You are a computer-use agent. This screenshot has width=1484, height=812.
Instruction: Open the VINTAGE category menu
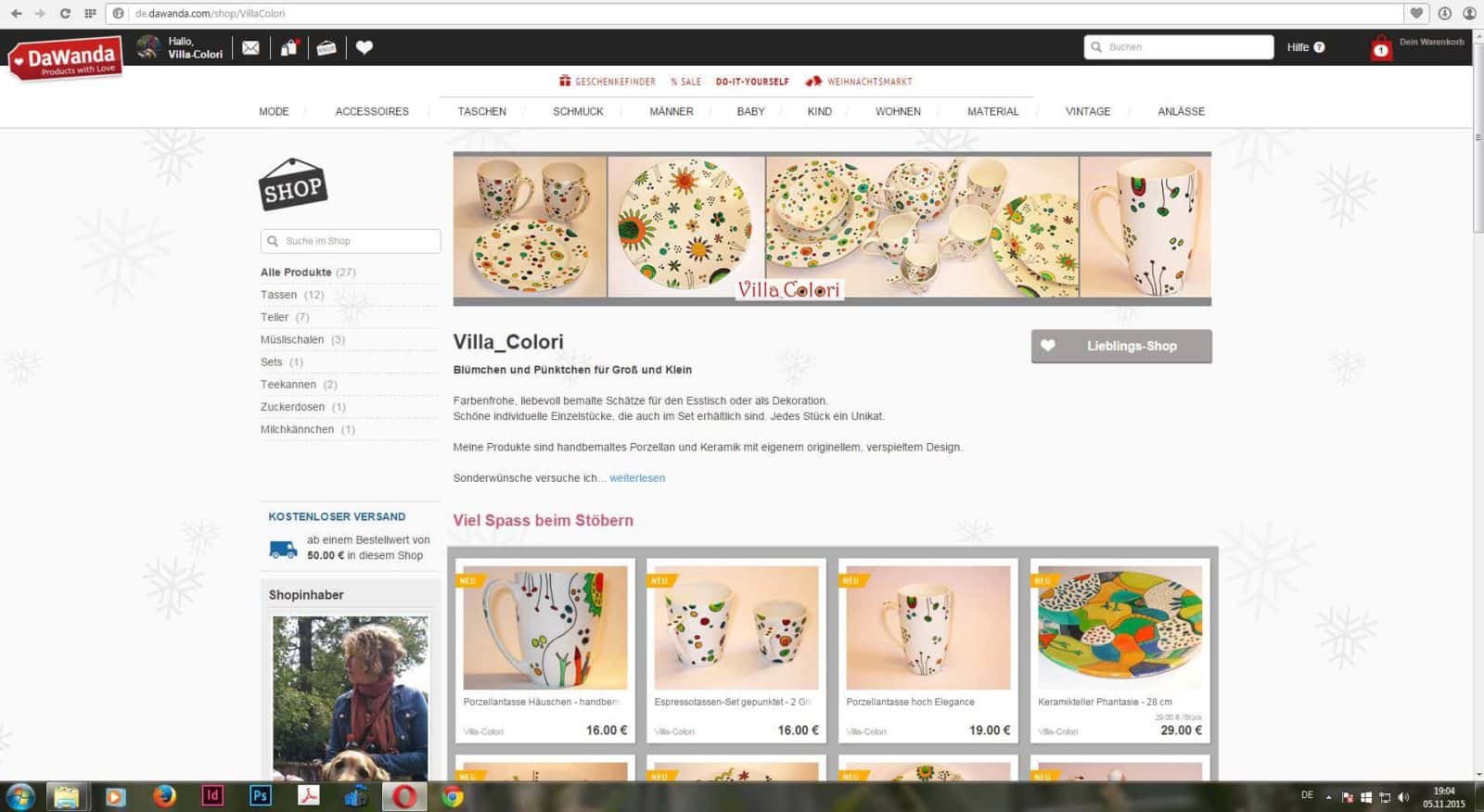pyautogui.click(x=1088, y=111)
